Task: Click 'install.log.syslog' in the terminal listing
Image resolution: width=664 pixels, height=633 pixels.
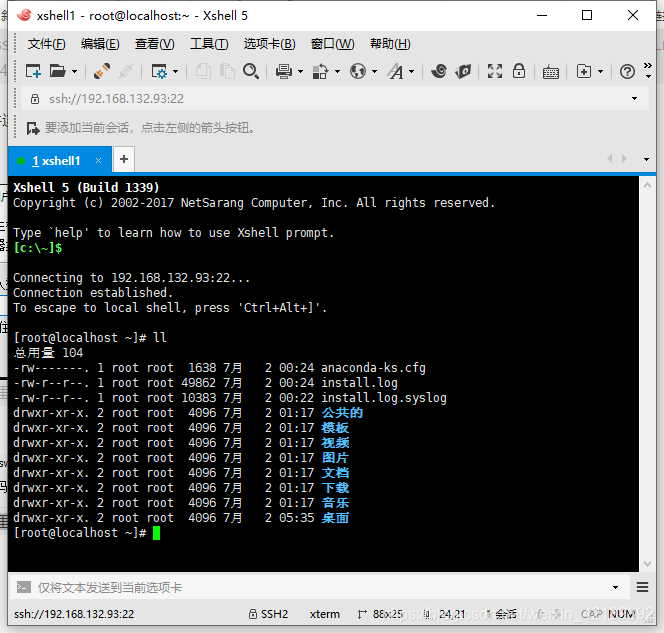Action: pos(384,398)
